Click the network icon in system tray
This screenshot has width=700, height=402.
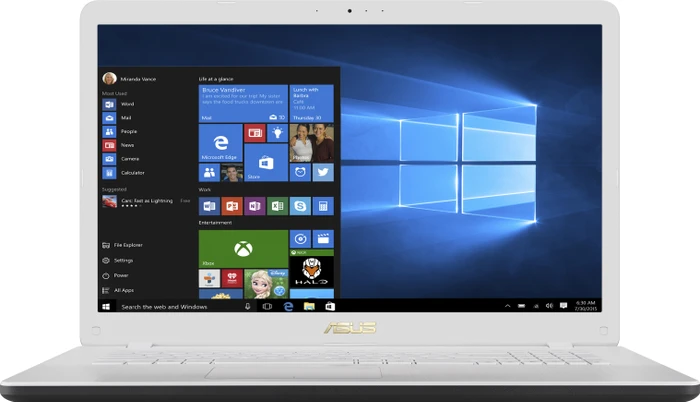pos(536,306)
